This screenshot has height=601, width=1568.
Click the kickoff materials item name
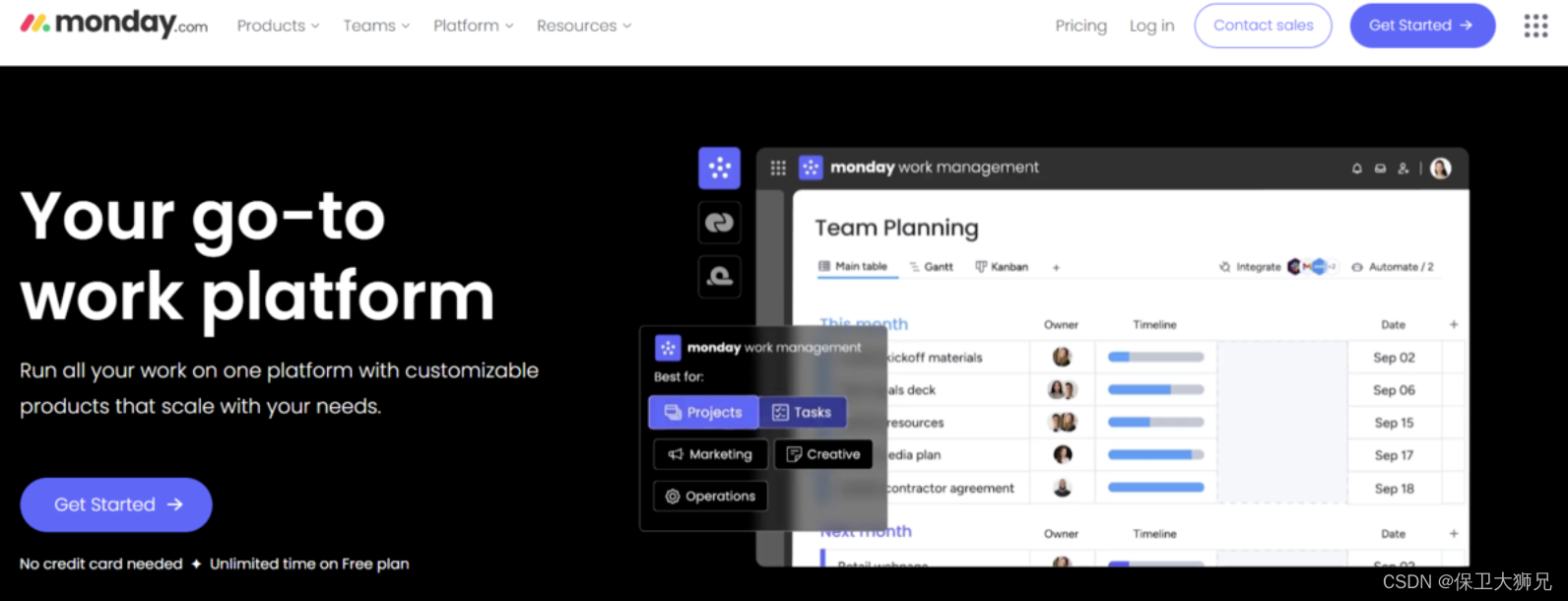click(x=934, y=358)
